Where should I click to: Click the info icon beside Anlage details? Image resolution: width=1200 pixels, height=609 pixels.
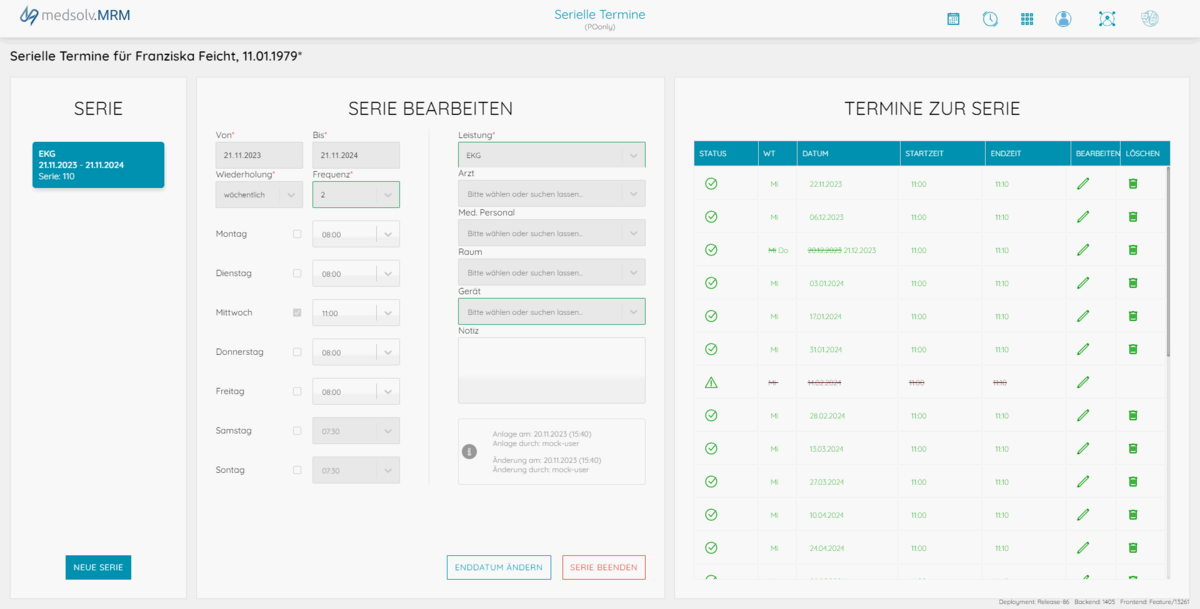coord(469,452)
